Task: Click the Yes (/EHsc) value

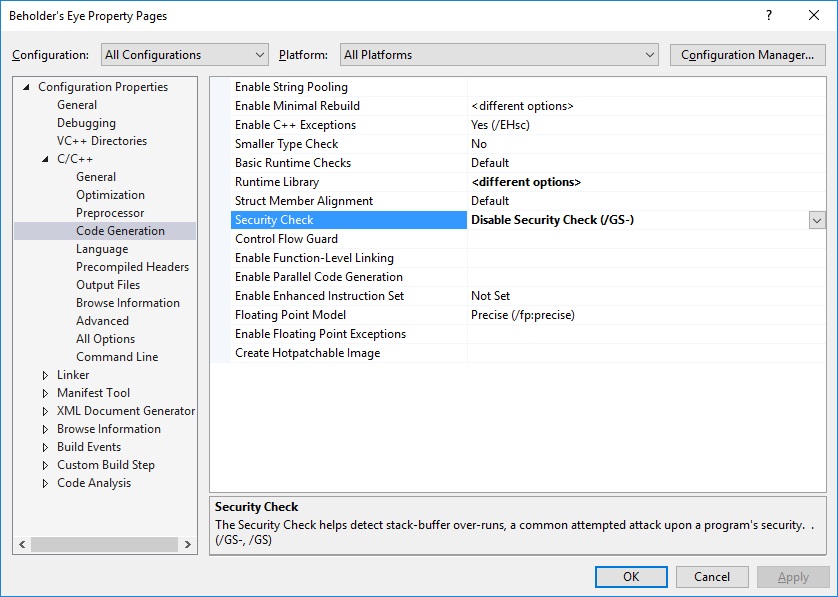Action: click(500, 125)
